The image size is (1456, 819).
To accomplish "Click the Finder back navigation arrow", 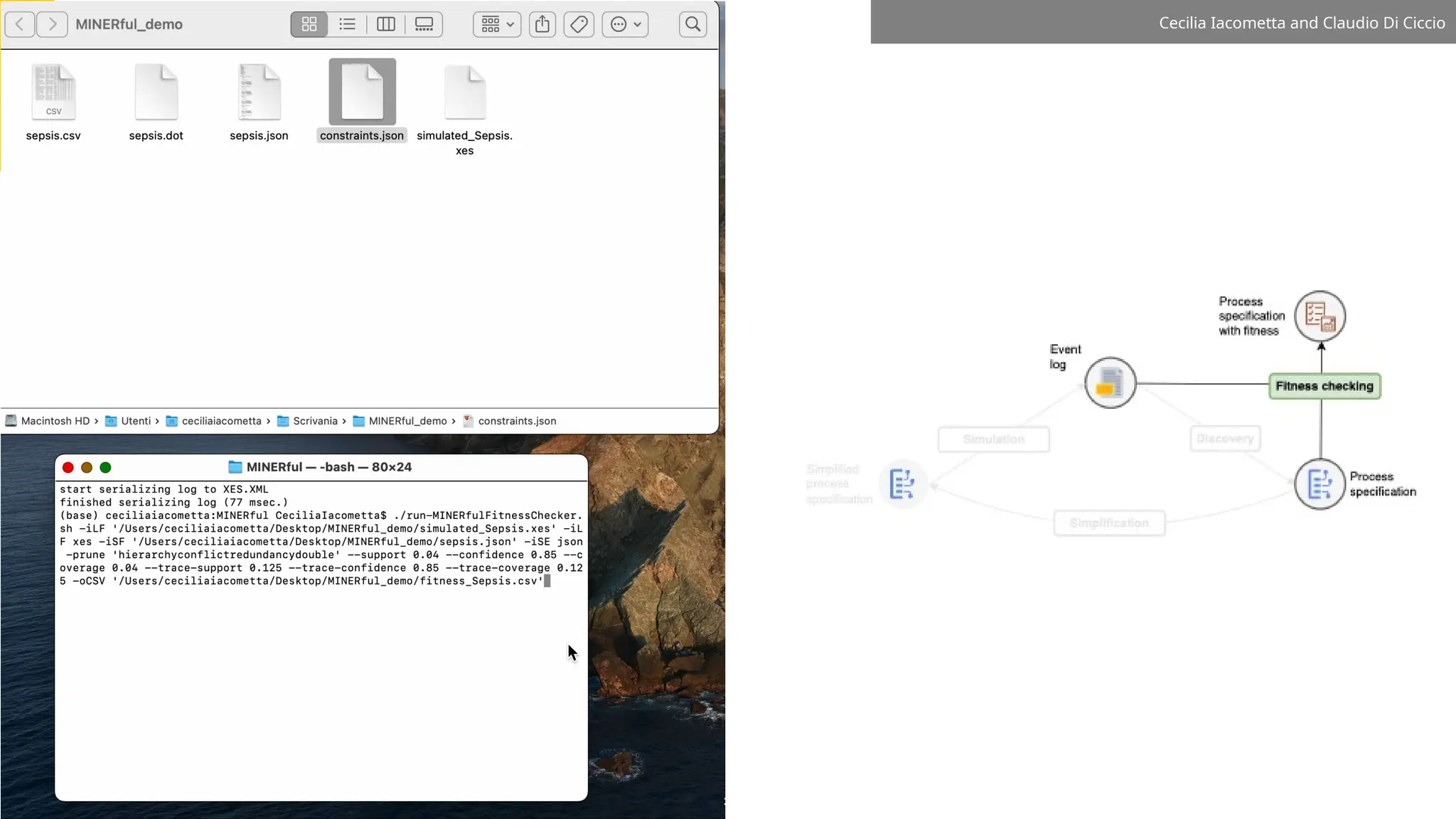I will (x=20, y=24).
